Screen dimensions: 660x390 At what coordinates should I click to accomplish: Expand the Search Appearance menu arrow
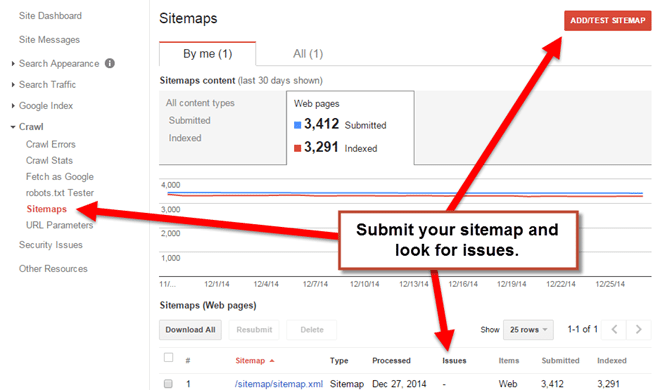(x=13, y=64)
